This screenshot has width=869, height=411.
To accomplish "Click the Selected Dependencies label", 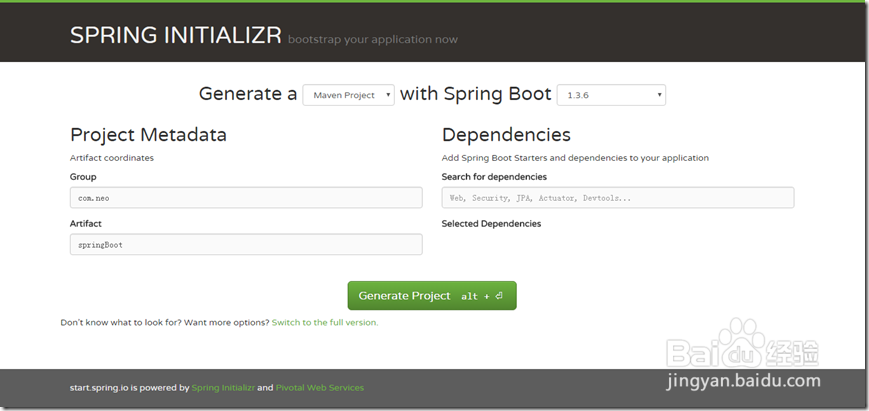I will [x=491, y=224].
